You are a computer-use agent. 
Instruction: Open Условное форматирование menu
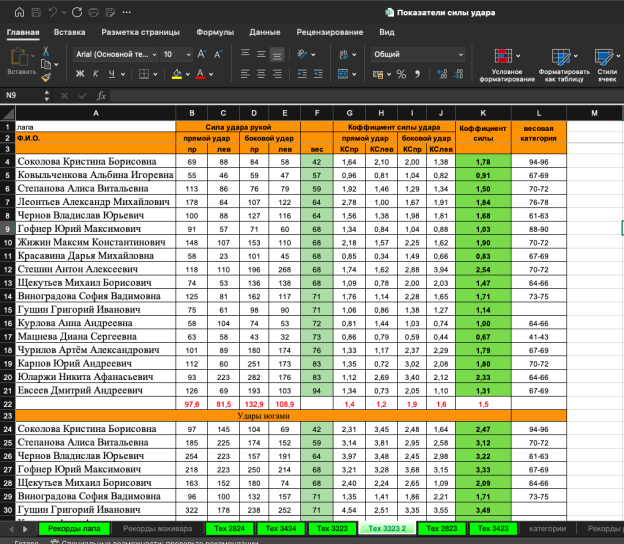coord(507,65)
